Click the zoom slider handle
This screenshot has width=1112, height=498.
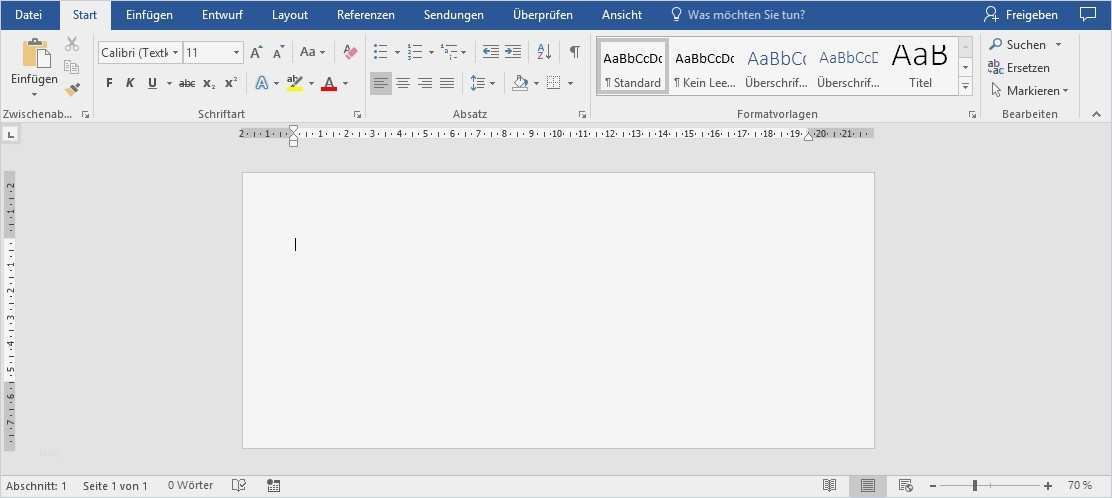coord(975,486)
